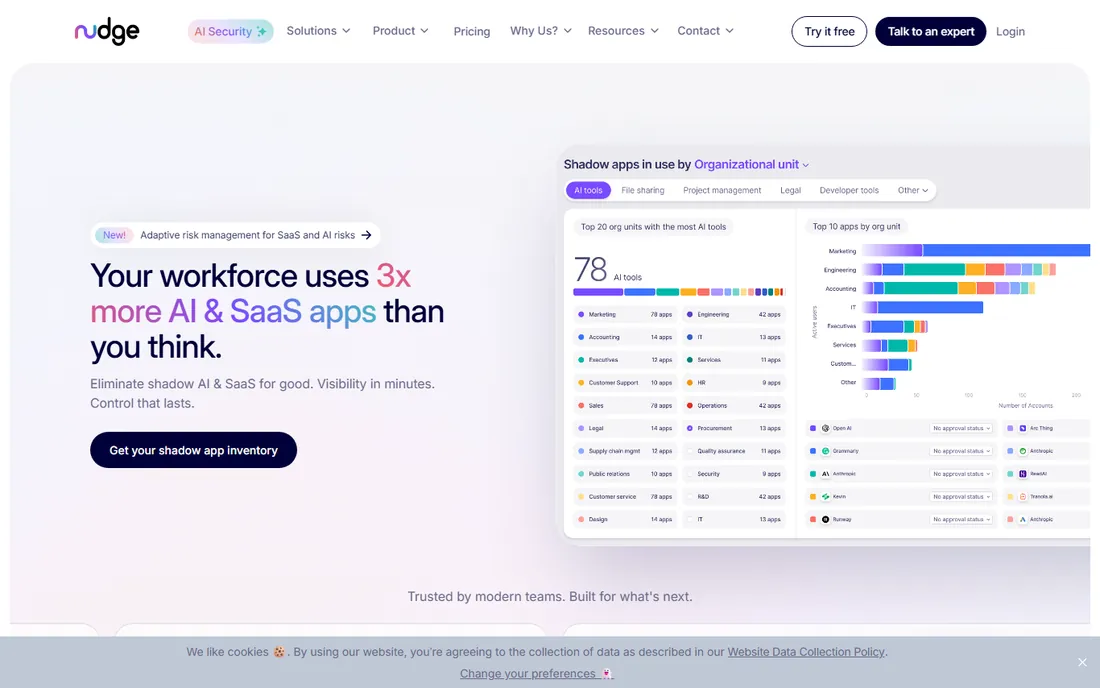This screenshot has width=1100, height=688.
Task: Click the blue legend square beside Grammarly
Action: coord(813,451)
